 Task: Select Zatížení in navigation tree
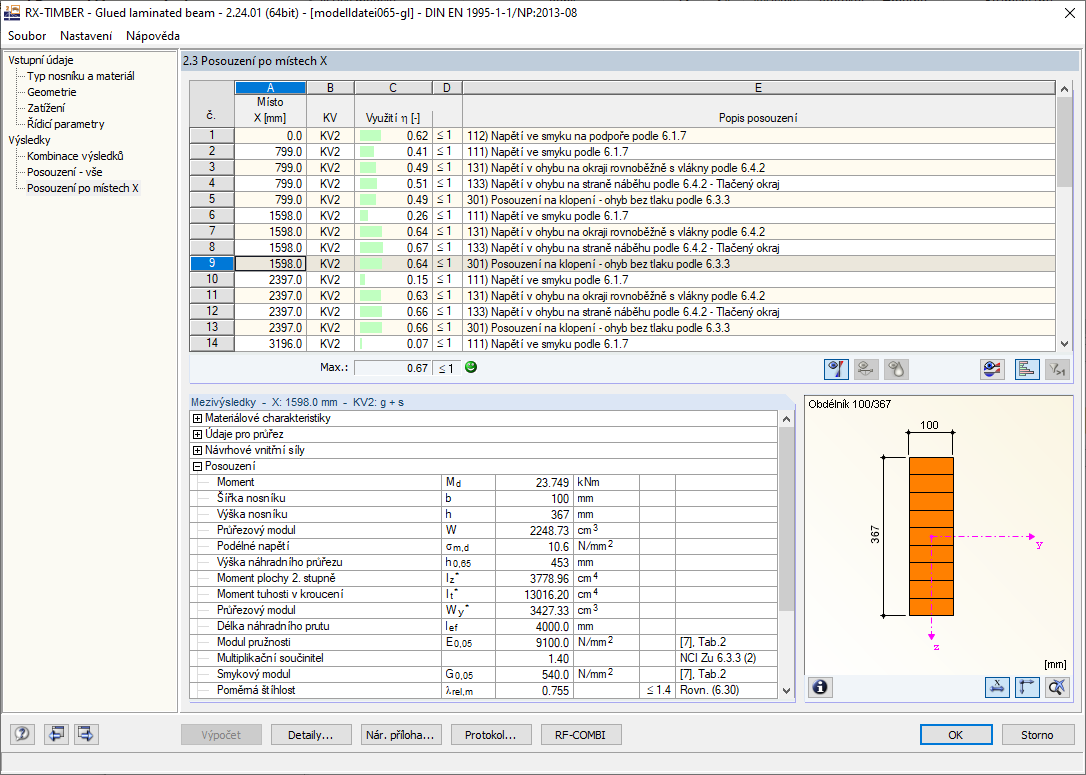pos(46,108)
